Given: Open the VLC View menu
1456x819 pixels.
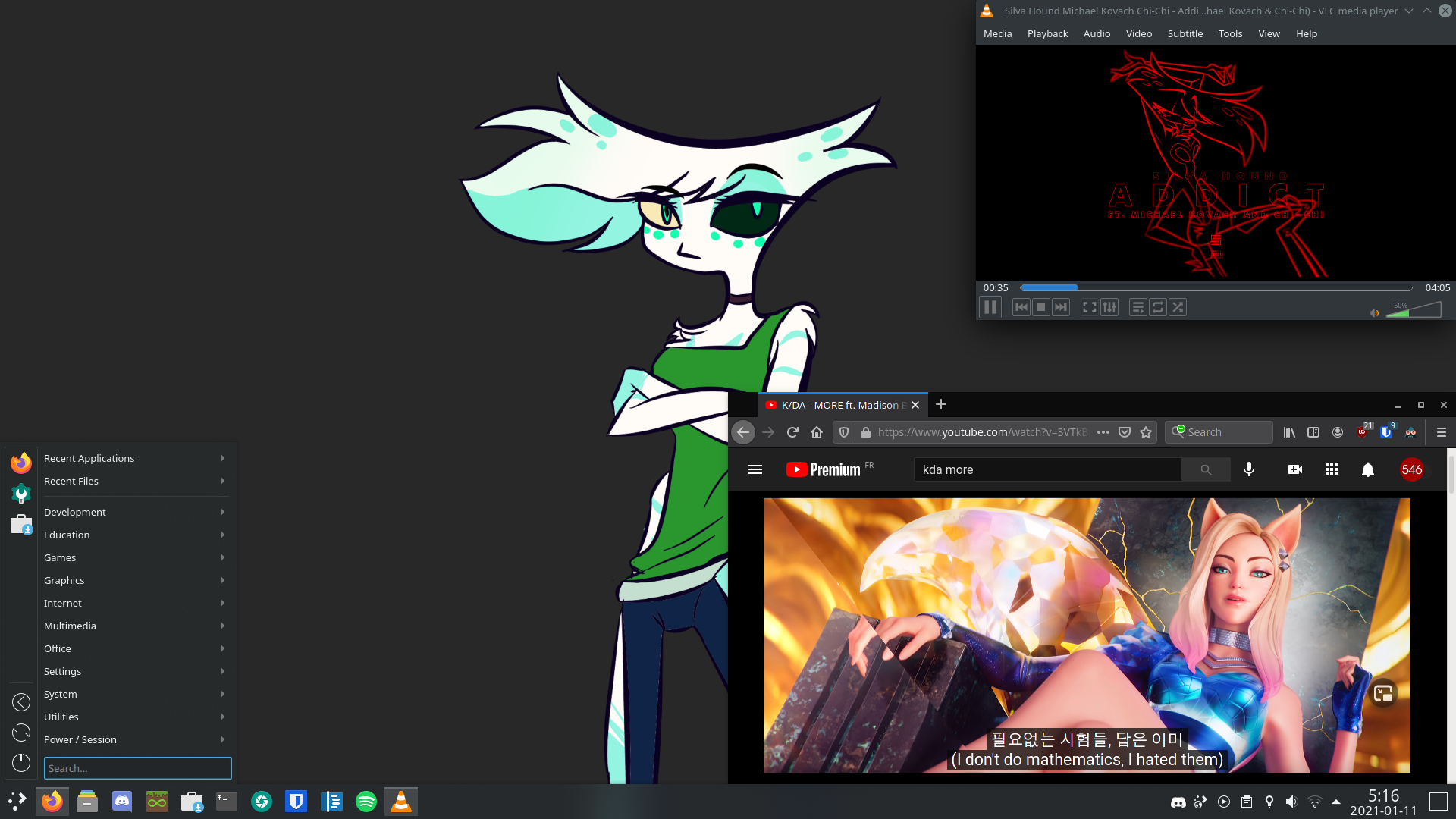Looking at the screenshot, I should tap(1269, 33).
